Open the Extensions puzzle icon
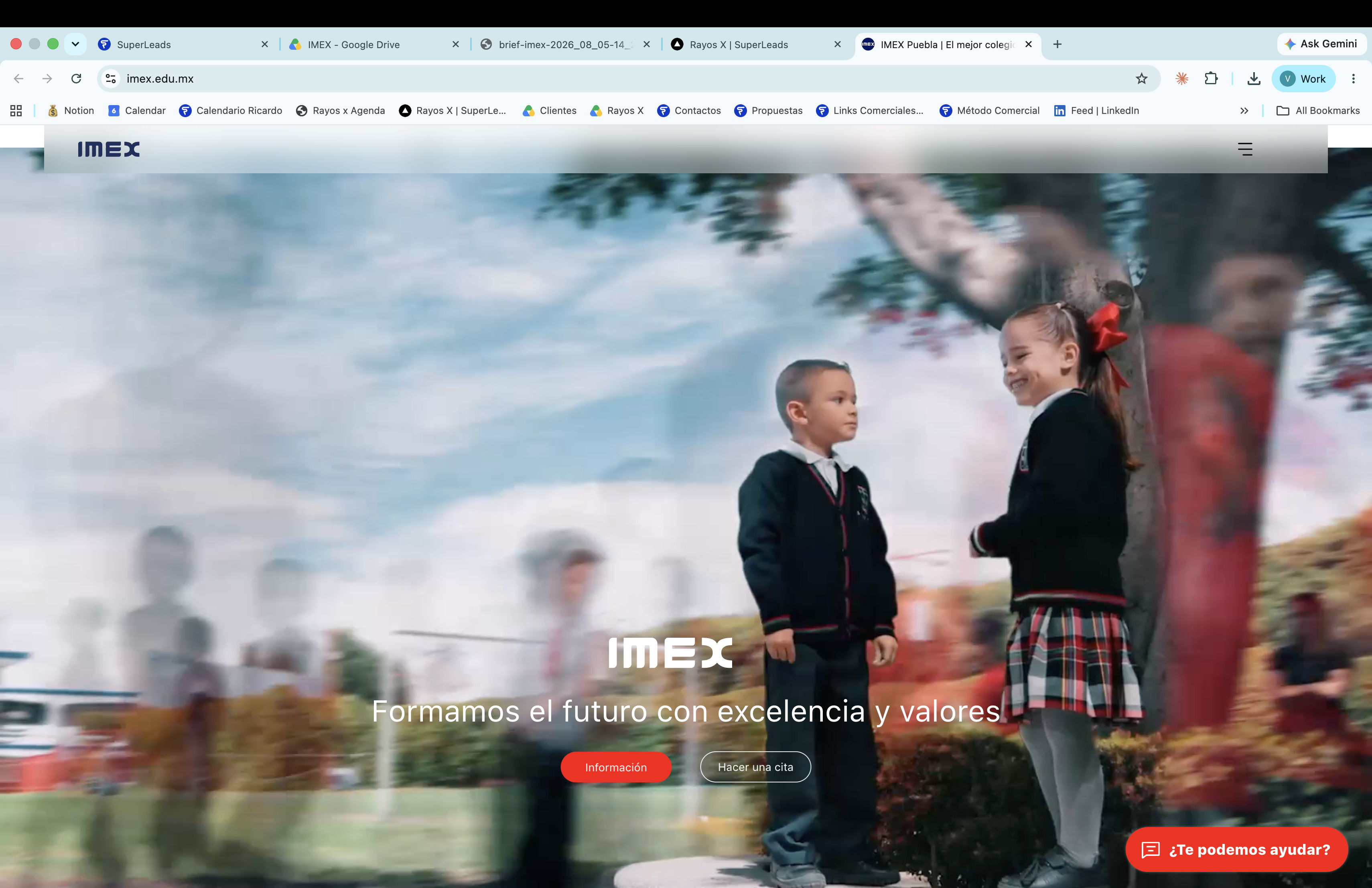The width and height of the screenshot is (1372, 888). point(1211,78)
